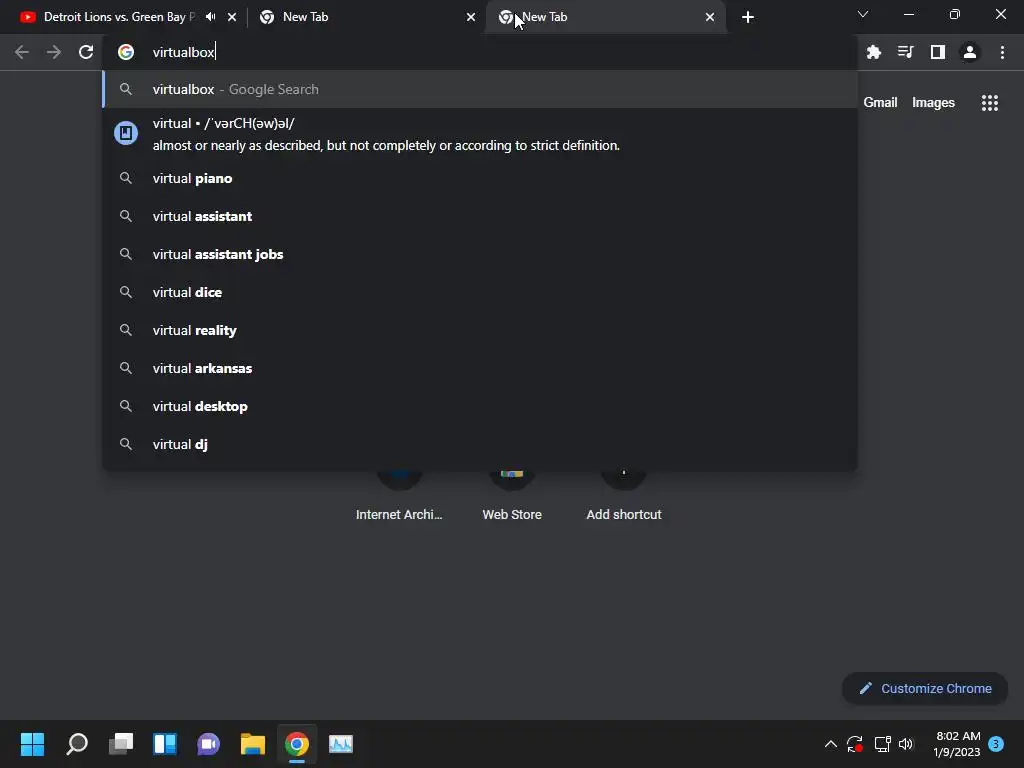Select the 'virtual desktop' suggestion
Screen dimensions: 1024x768
tap(480, 406)
